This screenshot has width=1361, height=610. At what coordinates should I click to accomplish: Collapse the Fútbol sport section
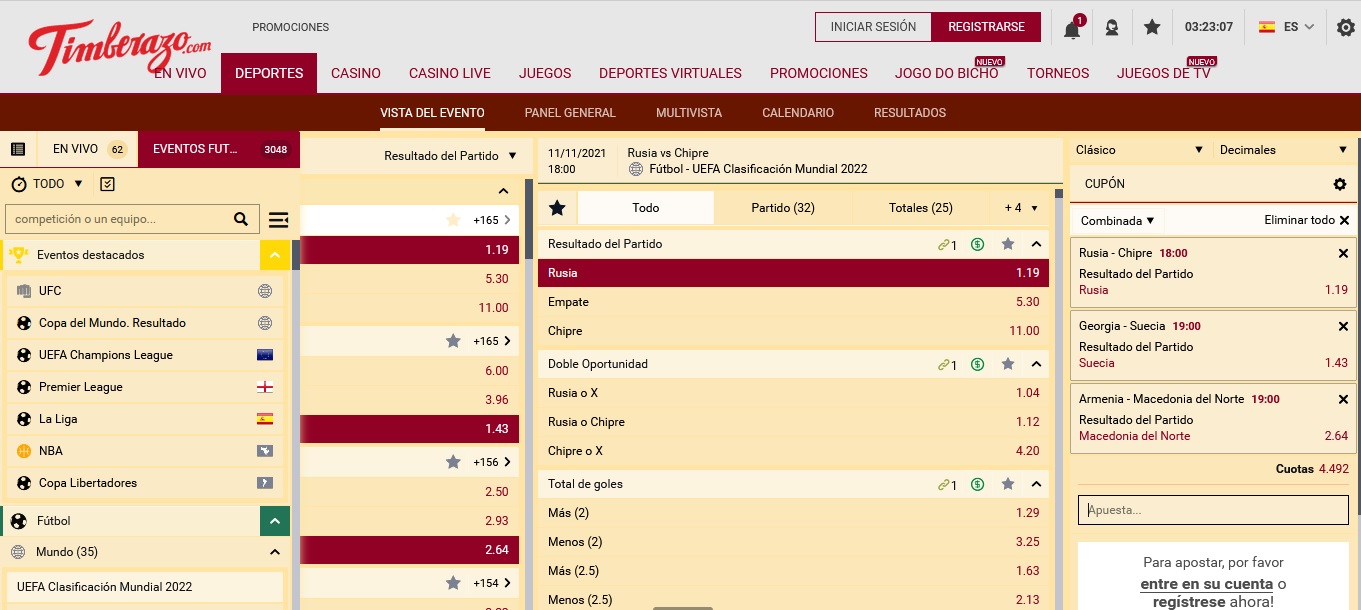click(275, 521)
